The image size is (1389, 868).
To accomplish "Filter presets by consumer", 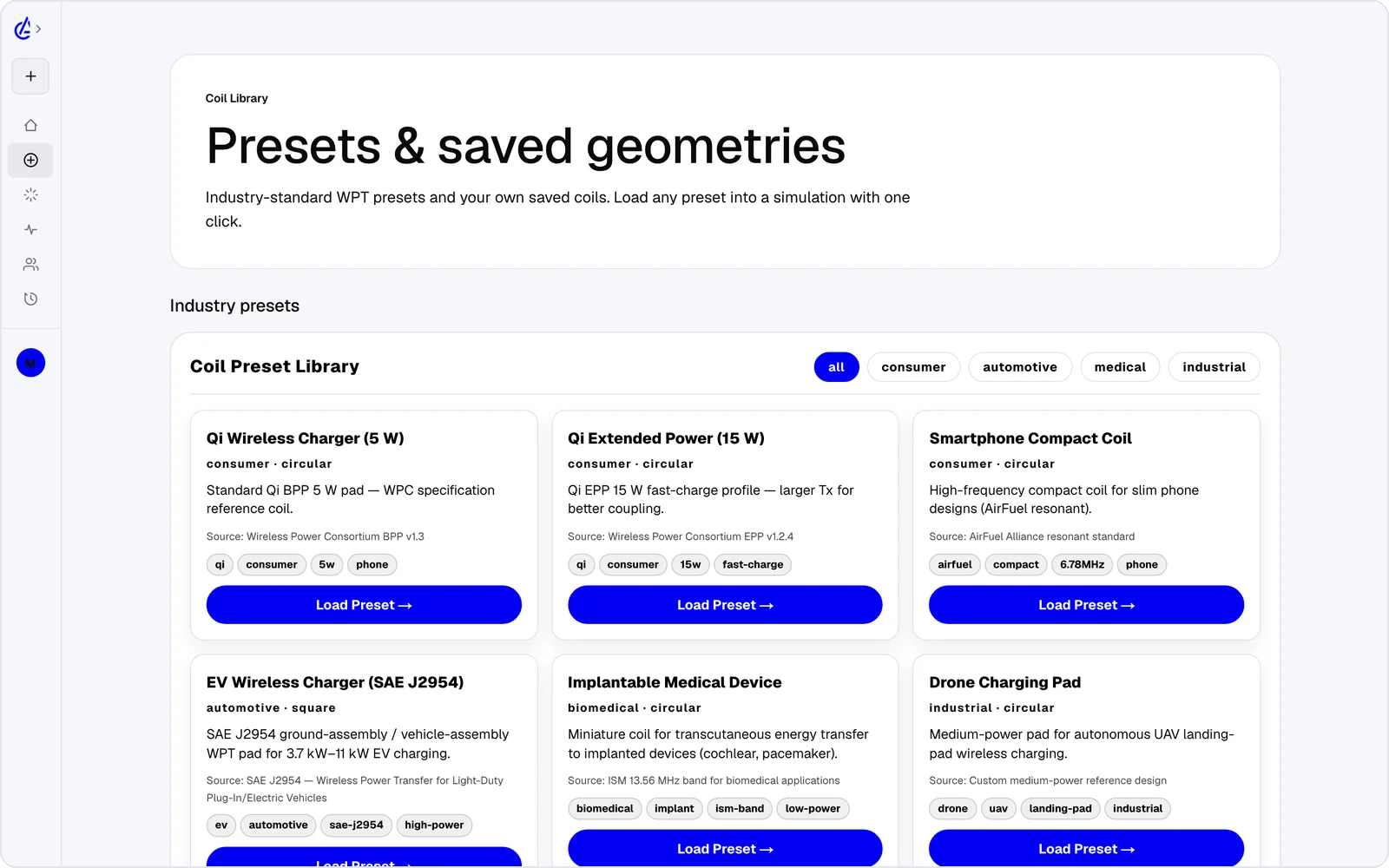I will [x=913, y=367].
